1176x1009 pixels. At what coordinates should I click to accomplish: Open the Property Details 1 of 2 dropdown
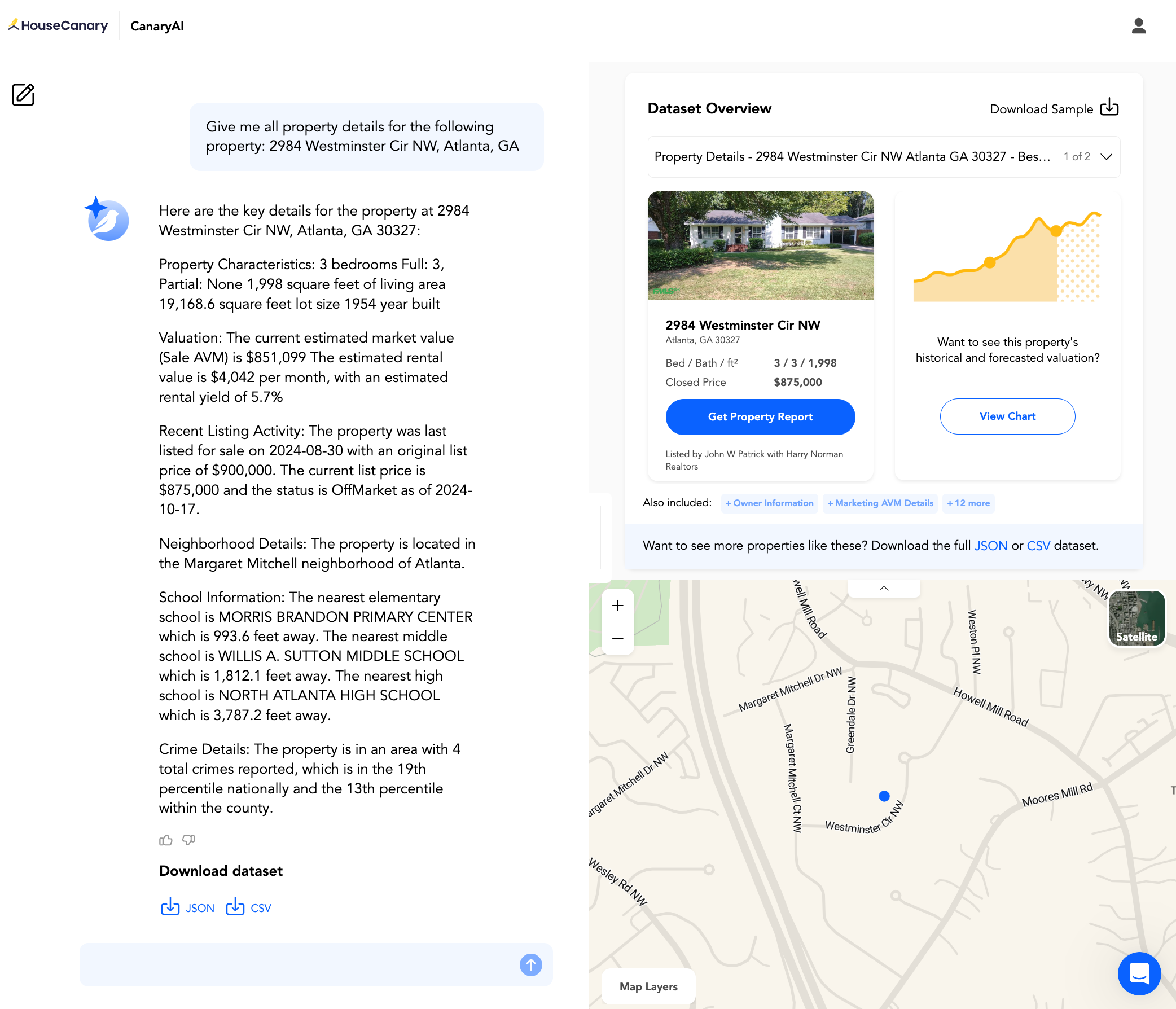point(1105,157)
